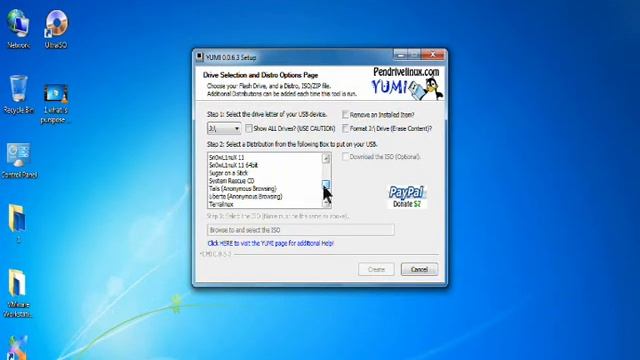The height and width of the screenshot is (360, 640).
Task: Select SnOwL1nuX 11 64bit in distro list
Action: pyautogui.click(x=233, y=165)
